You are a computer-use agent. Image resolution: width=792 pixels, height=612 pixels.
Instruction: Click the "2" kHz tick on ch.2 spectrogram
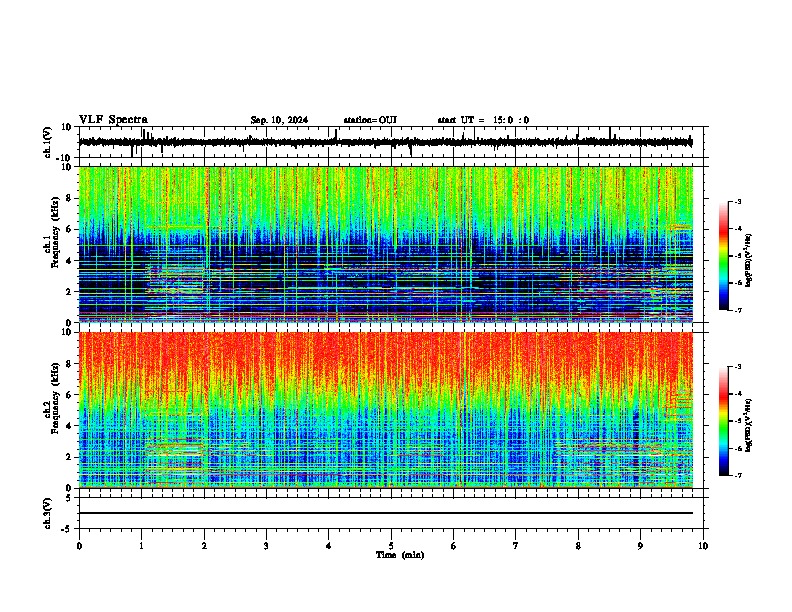(x=69, y=457)
